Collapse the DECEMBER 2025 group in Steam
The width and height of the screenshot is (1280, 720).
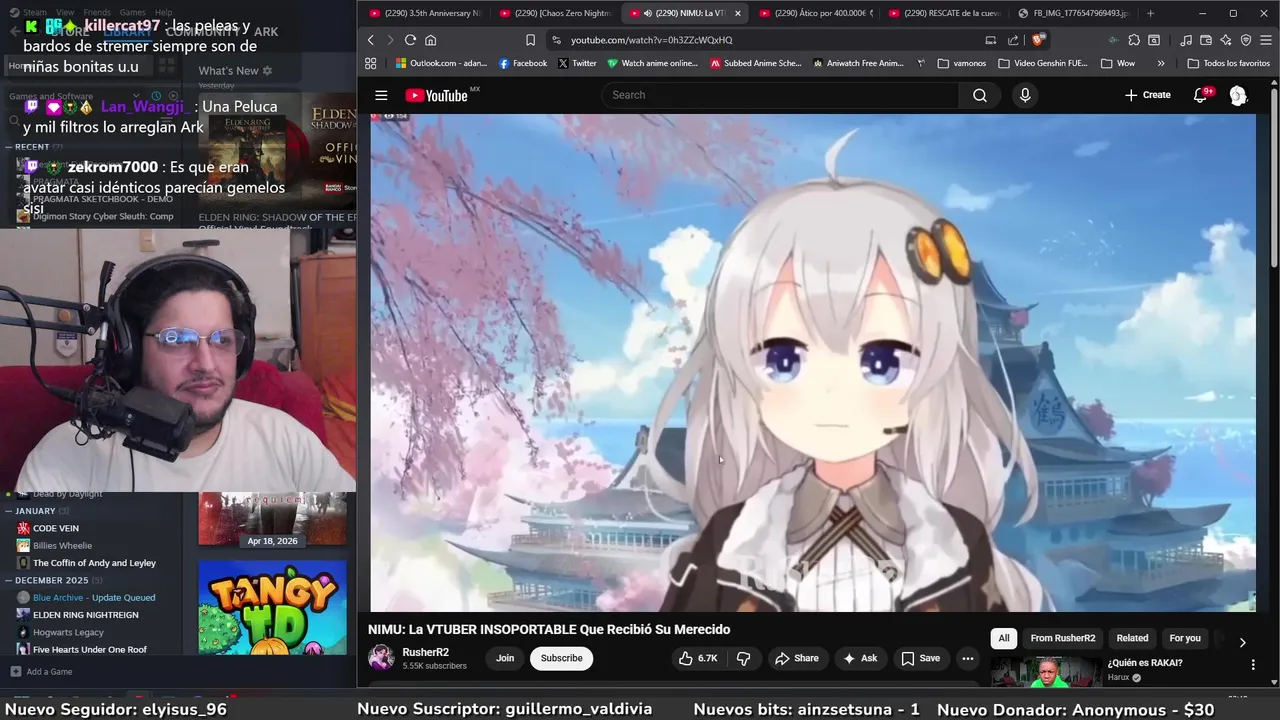pos(10,580)
